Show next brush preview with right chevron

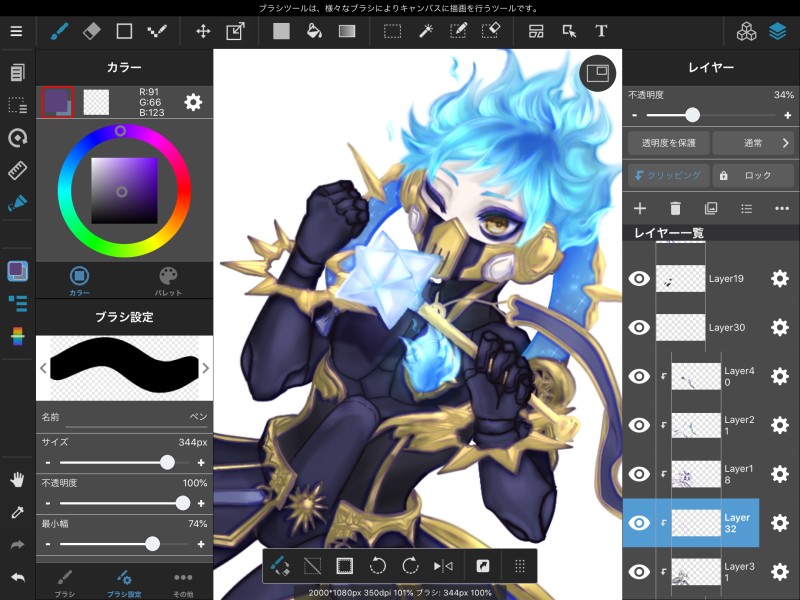pyautogui.click(x=206, y=368)
